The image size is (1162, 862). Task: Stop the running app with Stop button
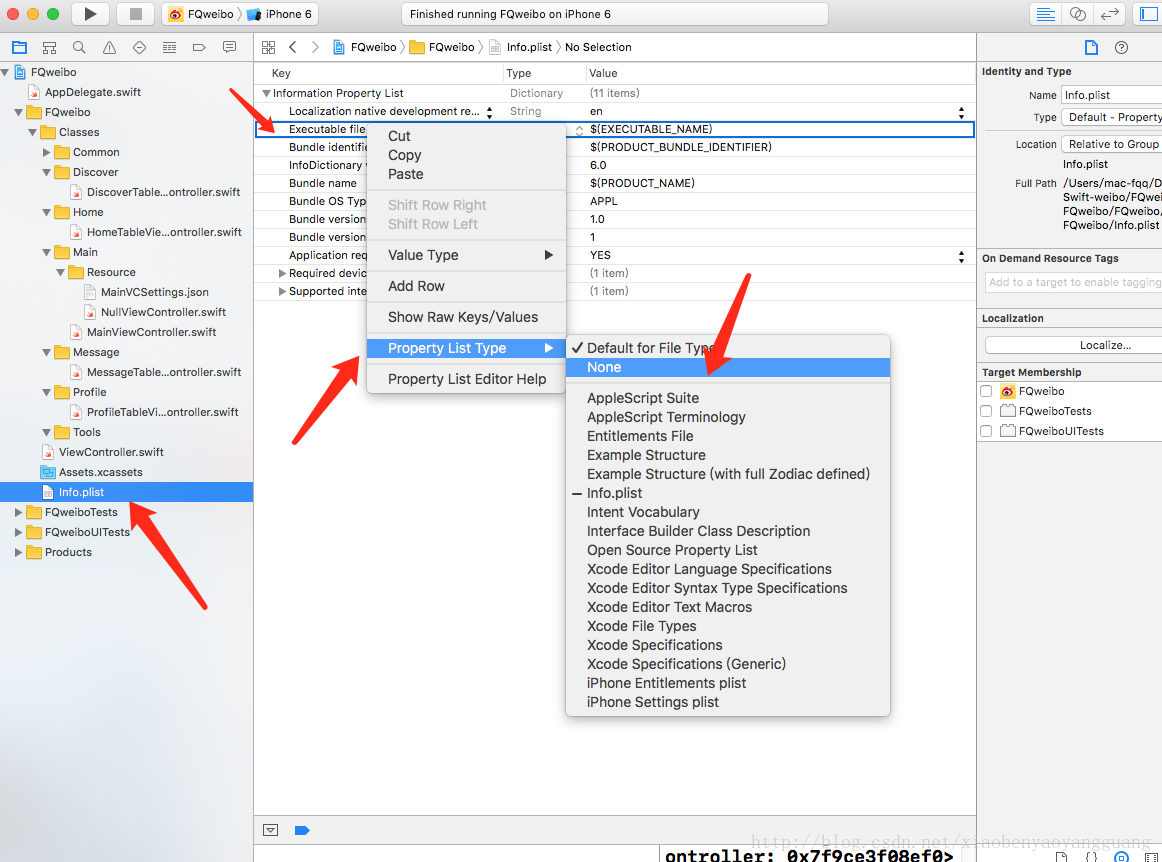[x=136, y=14]
